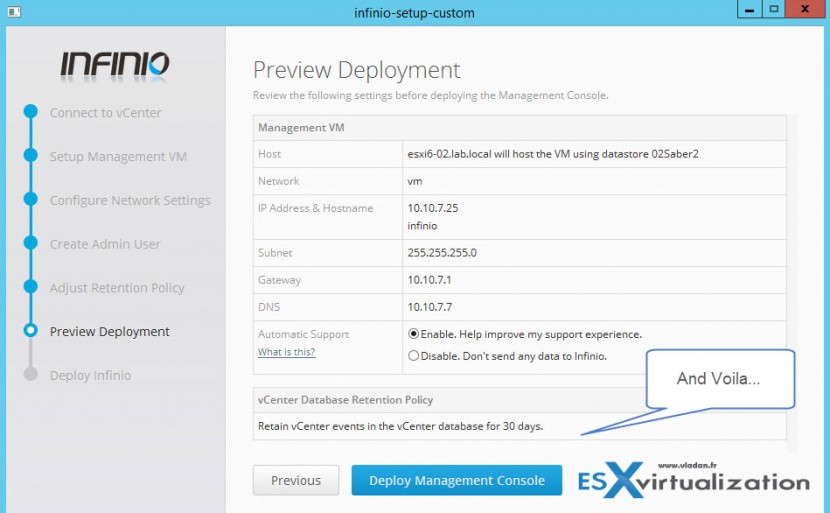
Task: Click the window icon in title bar
Action: [14, 11]
